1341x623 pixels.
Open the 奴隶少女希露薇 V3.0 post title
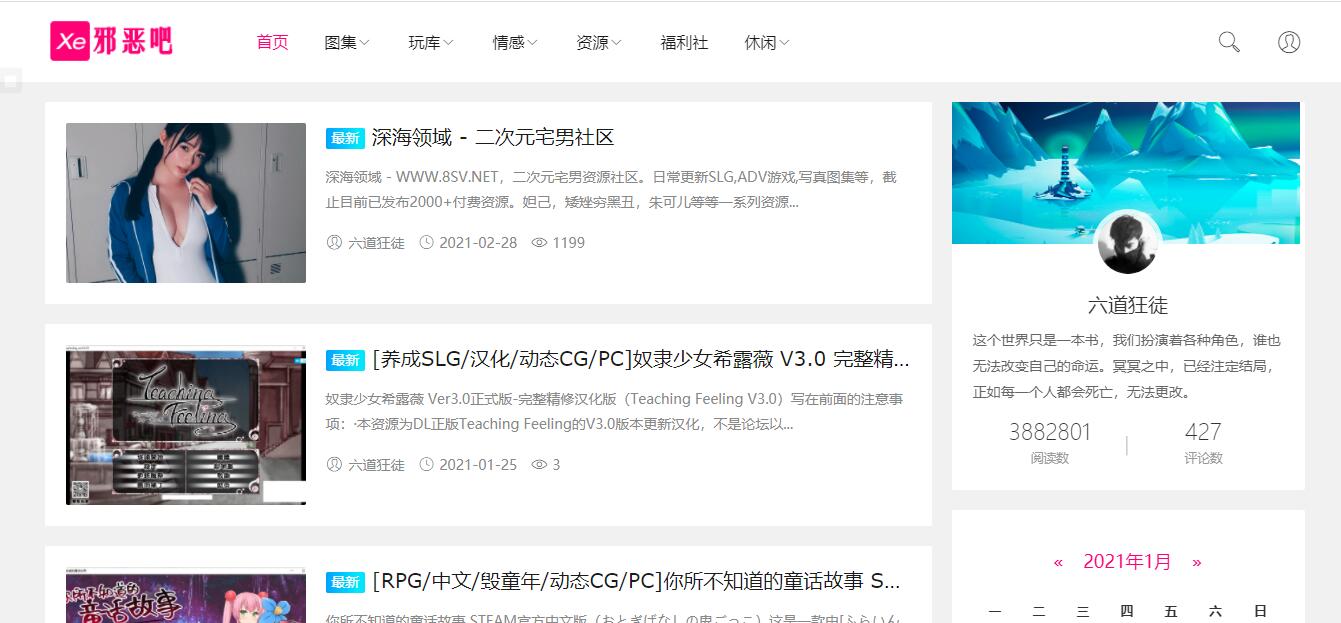640,359
